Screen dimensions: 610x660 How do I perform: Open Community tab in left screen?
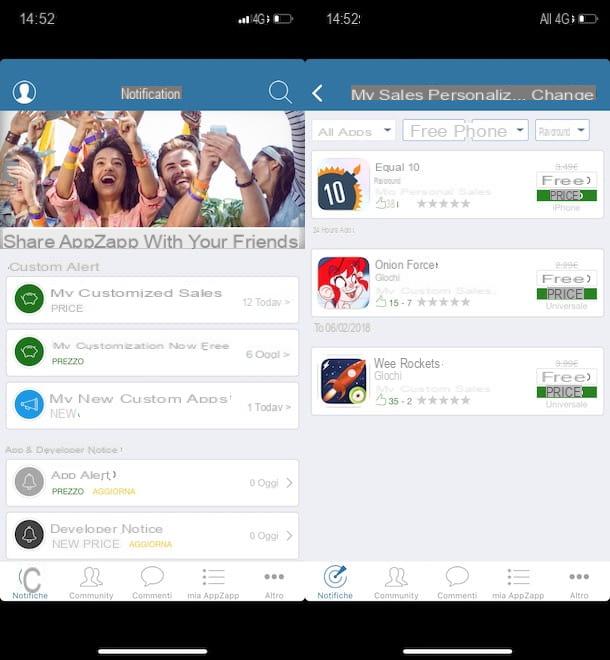[91, 583]
